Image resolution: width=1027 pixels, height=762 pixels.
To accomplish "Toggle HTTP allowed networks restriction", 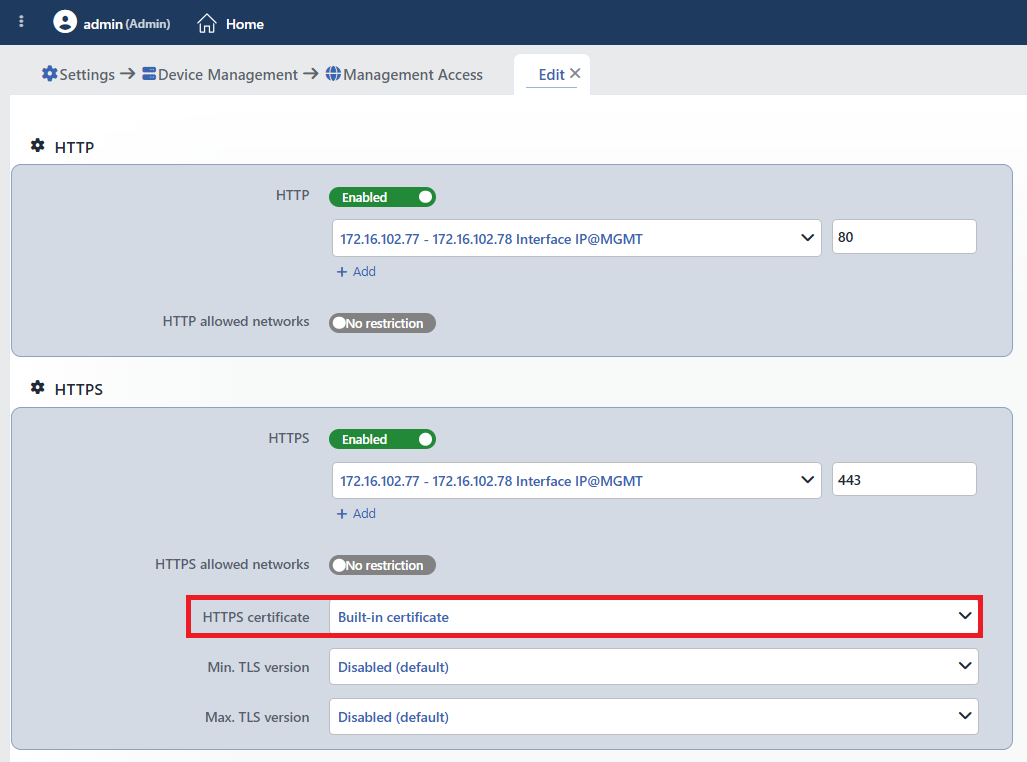I will (x=383, y=323).
